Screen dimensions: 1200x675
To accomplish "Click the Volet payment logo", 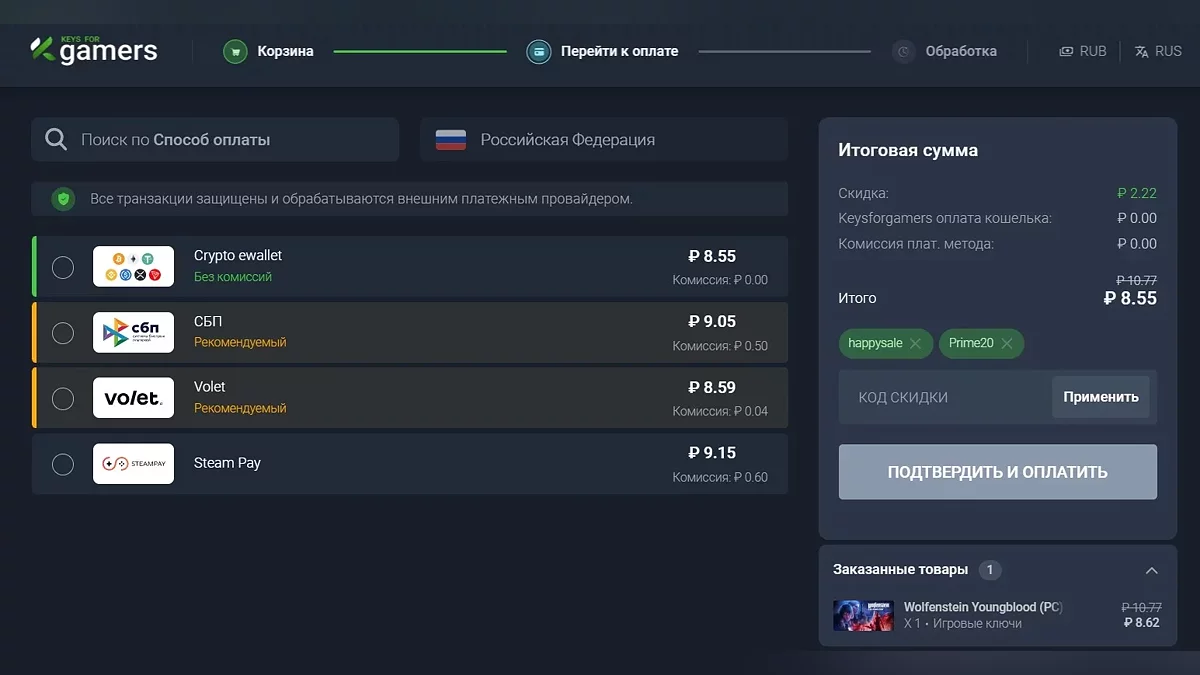I will point(133,398).
